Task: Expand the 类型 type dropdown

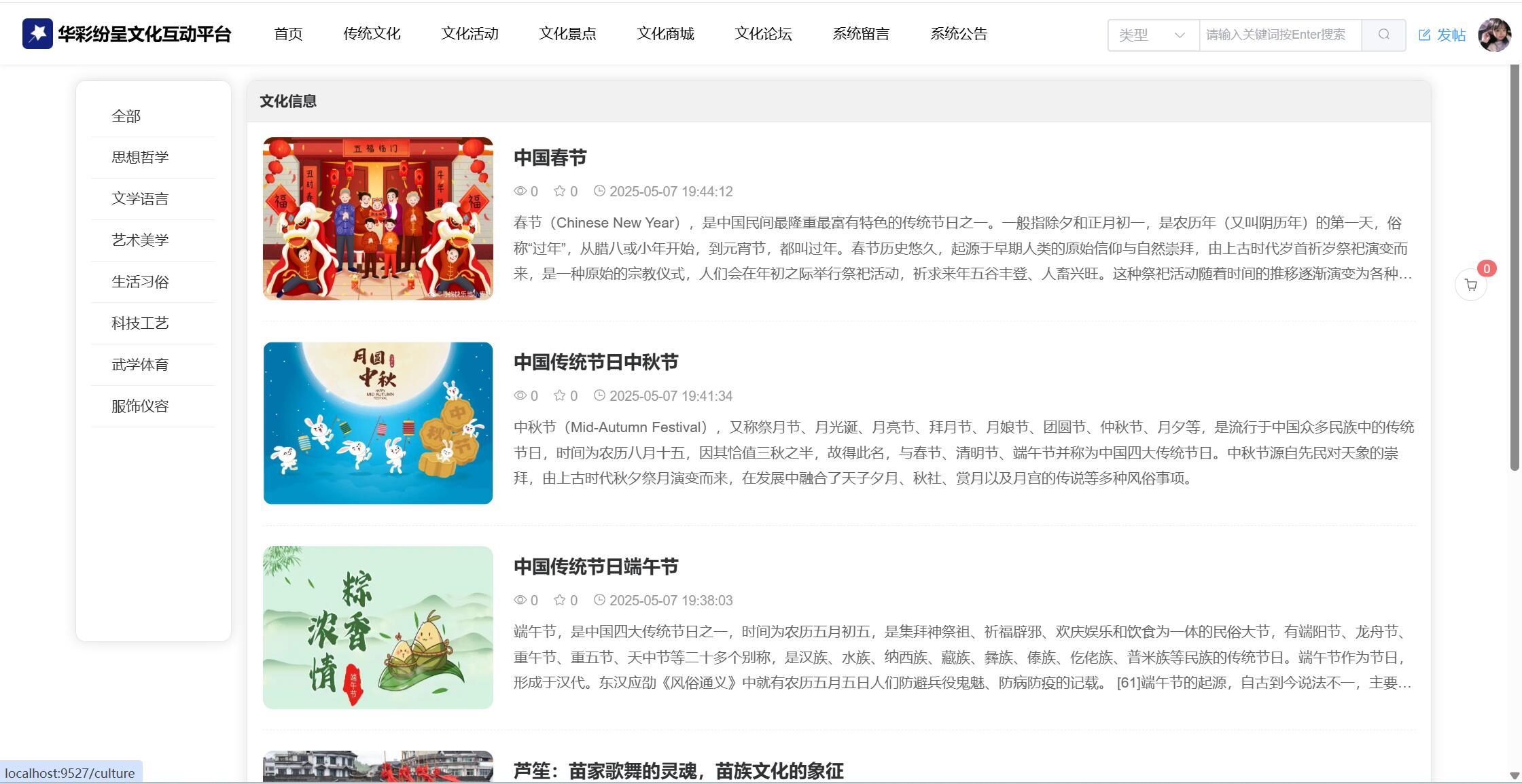Action: tap(1141, 35)
